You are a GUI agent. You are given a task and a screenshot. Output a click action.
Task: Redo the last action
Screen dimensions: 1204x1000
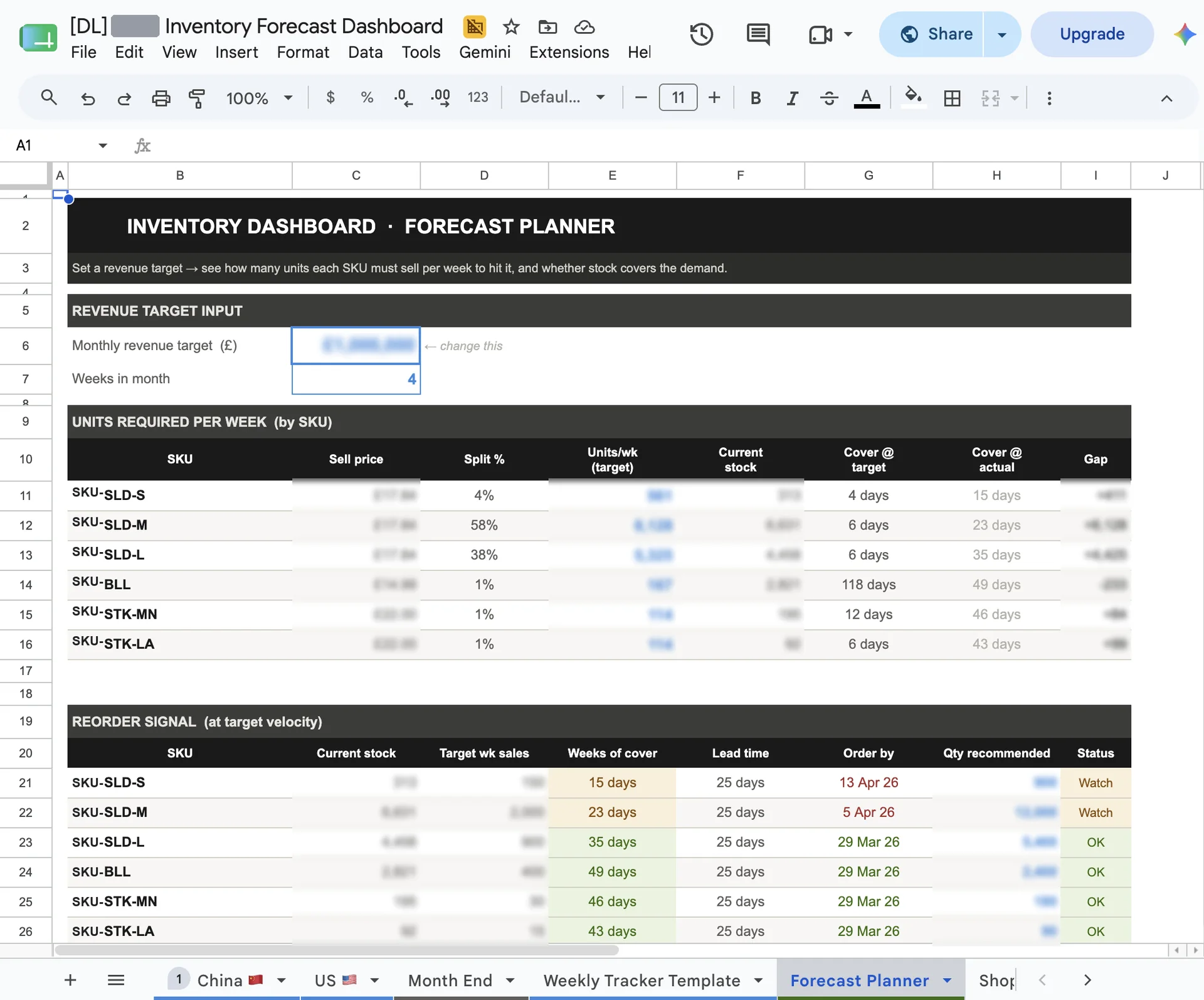[x=124, y=98]
